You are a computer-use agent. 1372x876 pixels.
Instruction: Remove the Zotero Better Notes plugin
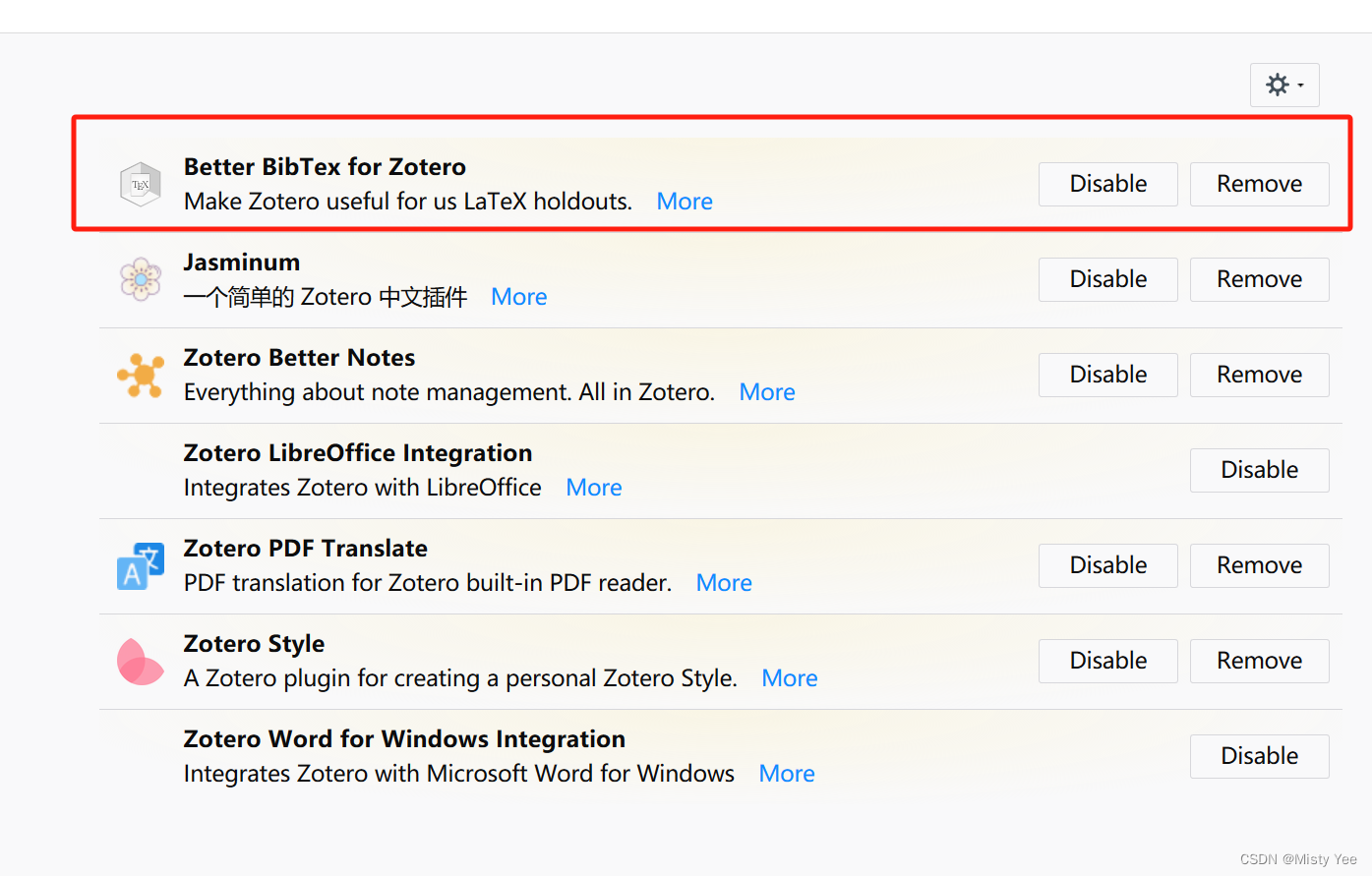(x=1259, y=375)
